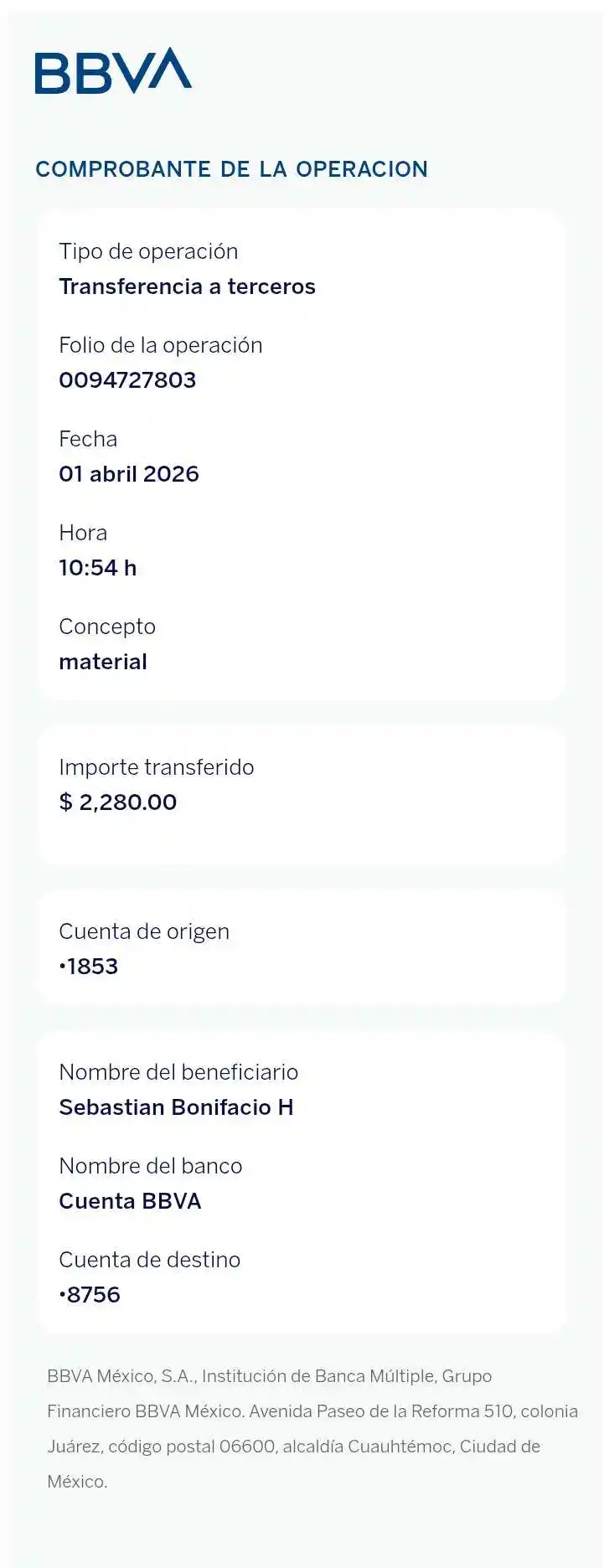Click the Comprobante de la Operacion heading
Image resolution: width=604 pixels, height=1568 pixels.
[231, 169]
